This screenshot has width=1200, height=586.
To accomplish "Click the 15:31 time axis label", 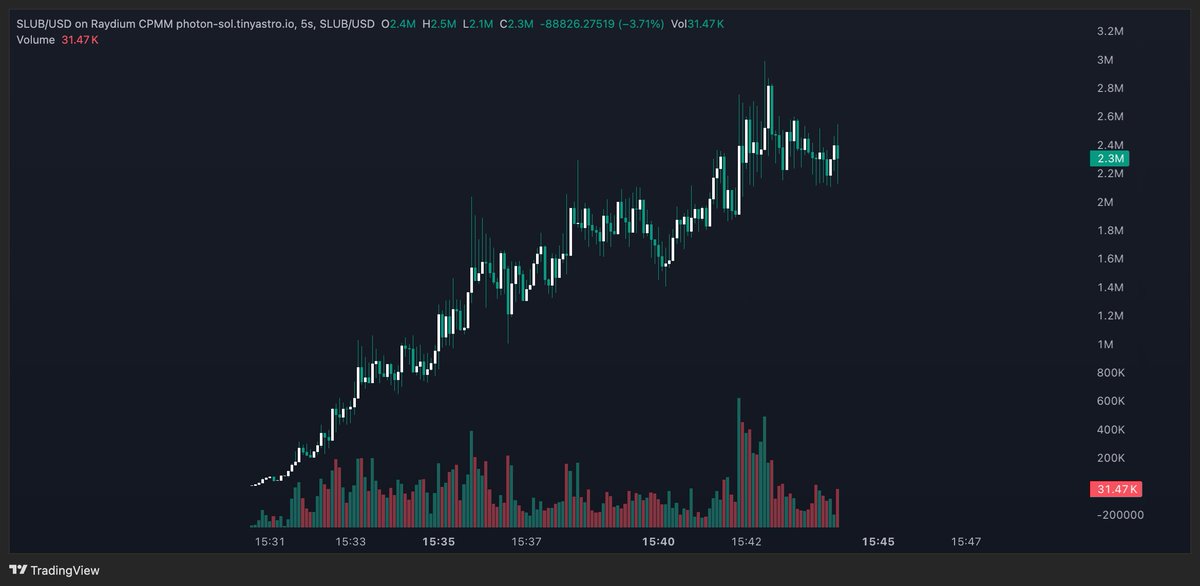I will pyautogui.click(x=270, y=541).
